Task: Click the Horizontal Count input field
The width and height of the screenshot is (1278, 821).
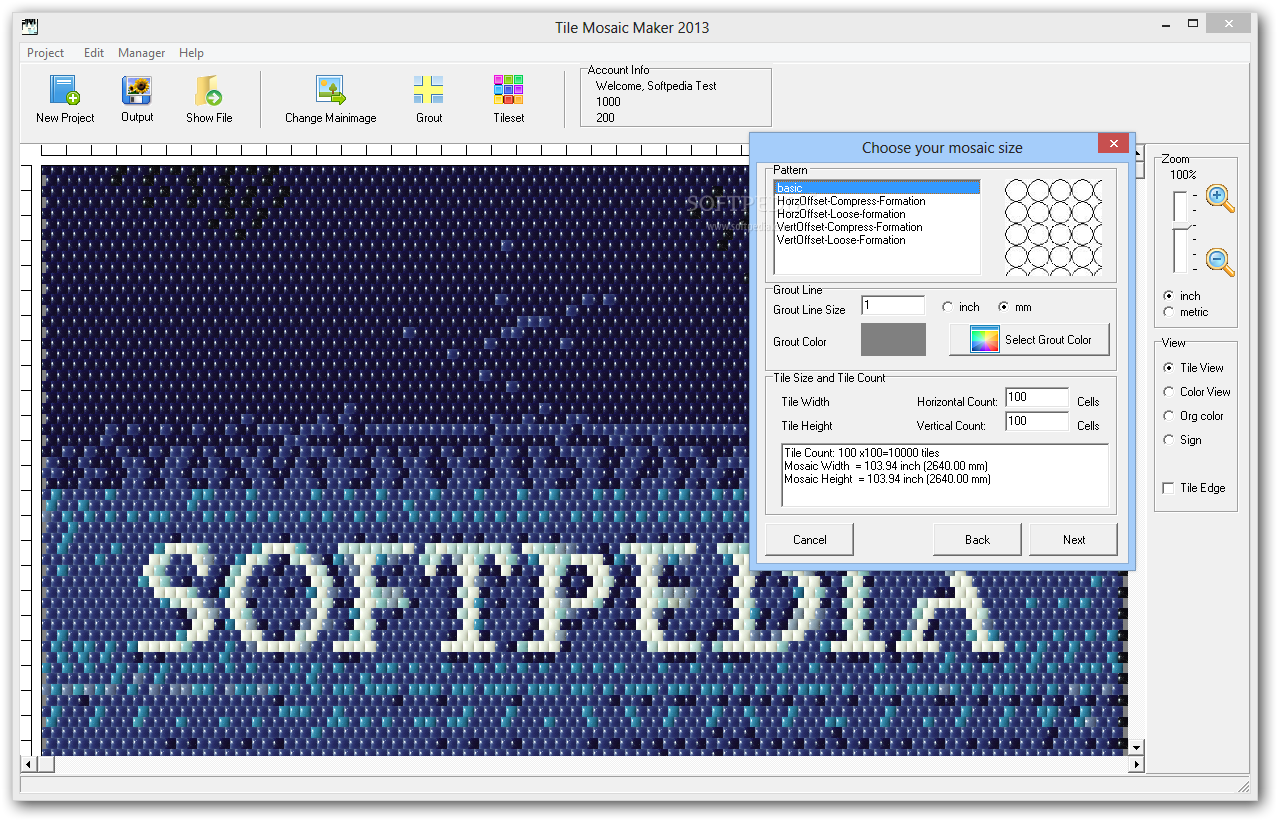Action: click(1037, 398)
